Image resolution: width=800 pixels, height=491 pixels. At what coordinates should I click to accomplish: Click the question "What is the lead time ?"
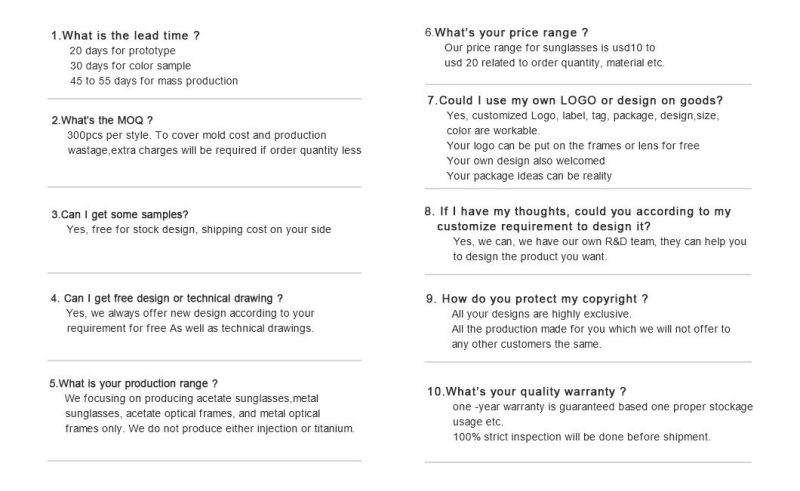126,36
